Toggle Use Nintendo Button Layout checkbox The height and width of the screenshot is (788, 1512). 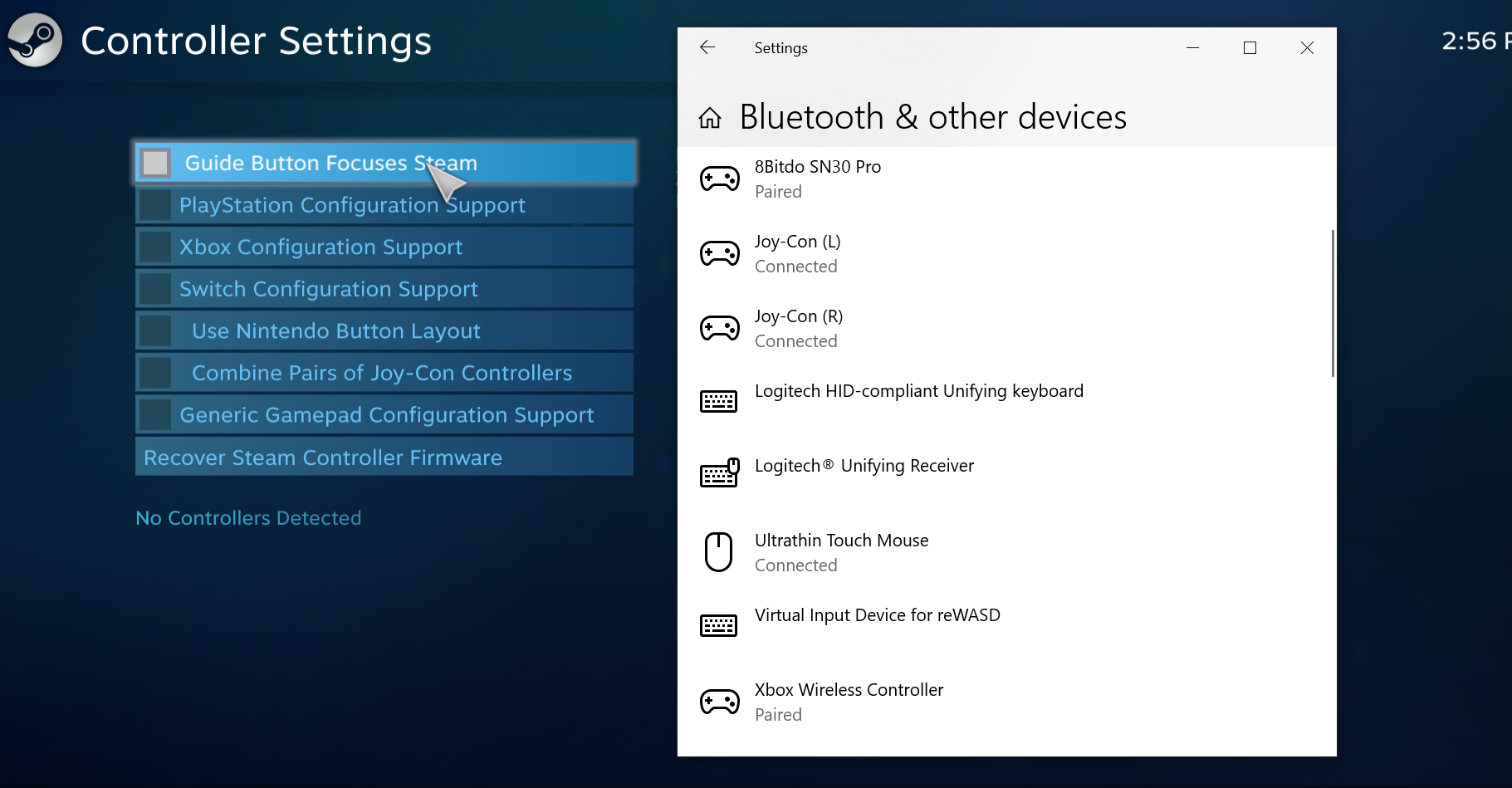[155, 330]
